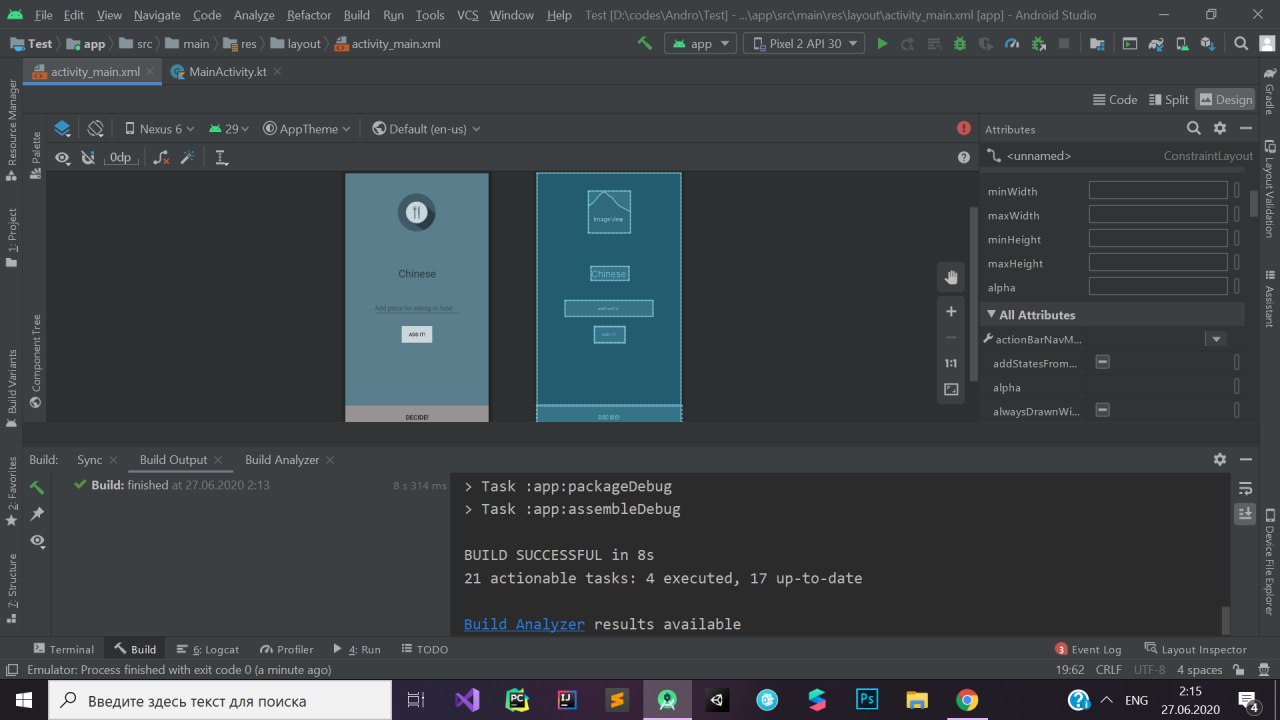The height and width of the screenshot is (720, 1280).
Task: Open actionBarNavMode value dropdown
Action: point(1216,339)
